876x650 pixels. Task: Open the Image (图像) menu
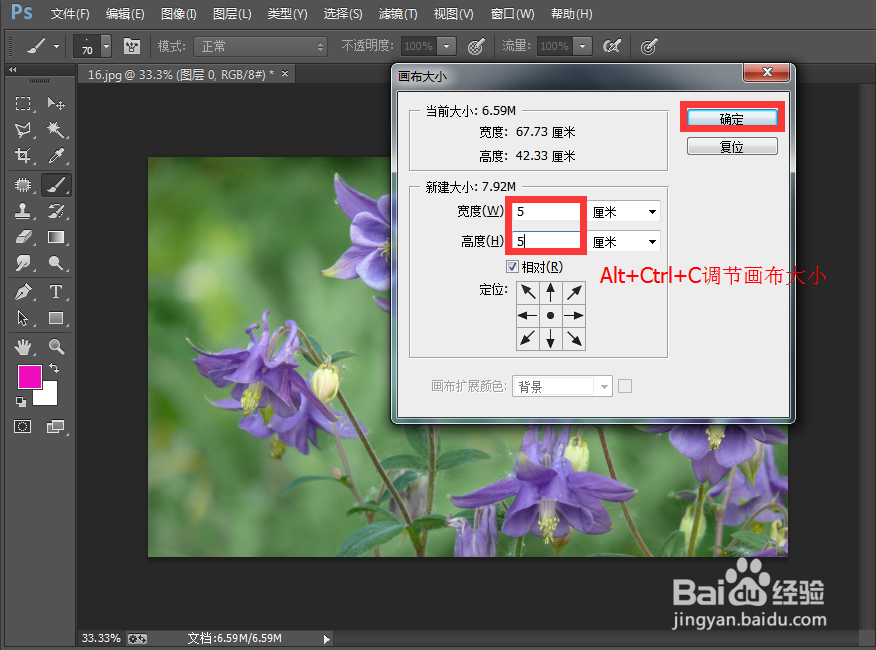pyautogui.click(x=179, y=14)
